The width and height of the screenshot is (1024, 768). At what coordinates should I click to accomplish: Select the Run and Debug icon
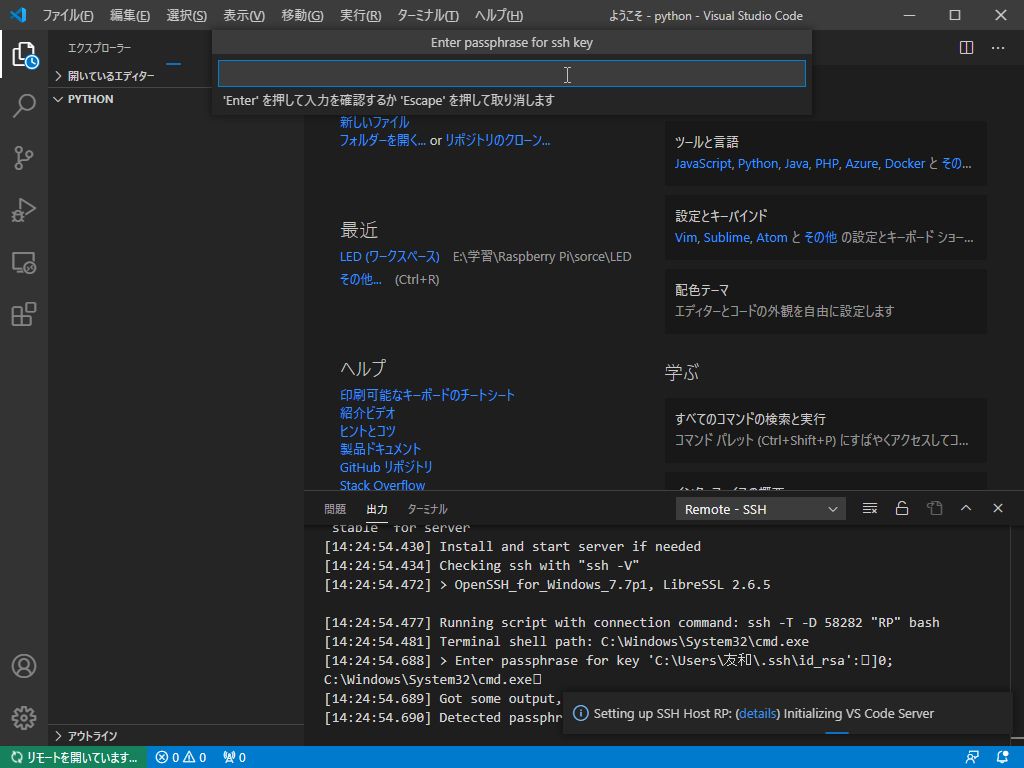(x=24, y=210)
